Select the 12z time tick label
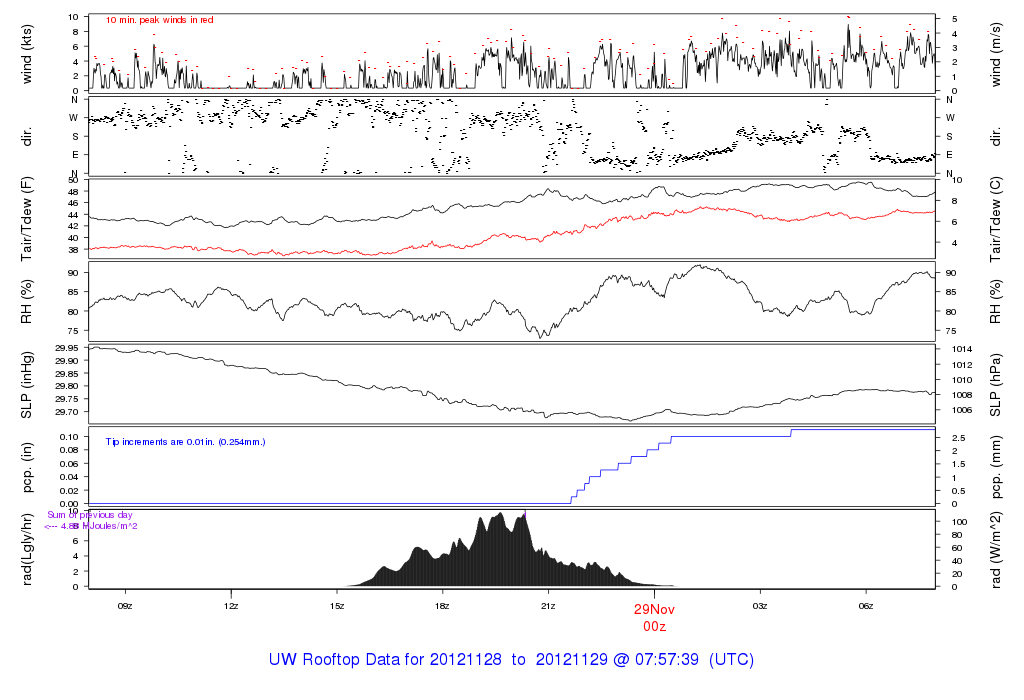The image size is (1024, 700). [x=231, y=606]
